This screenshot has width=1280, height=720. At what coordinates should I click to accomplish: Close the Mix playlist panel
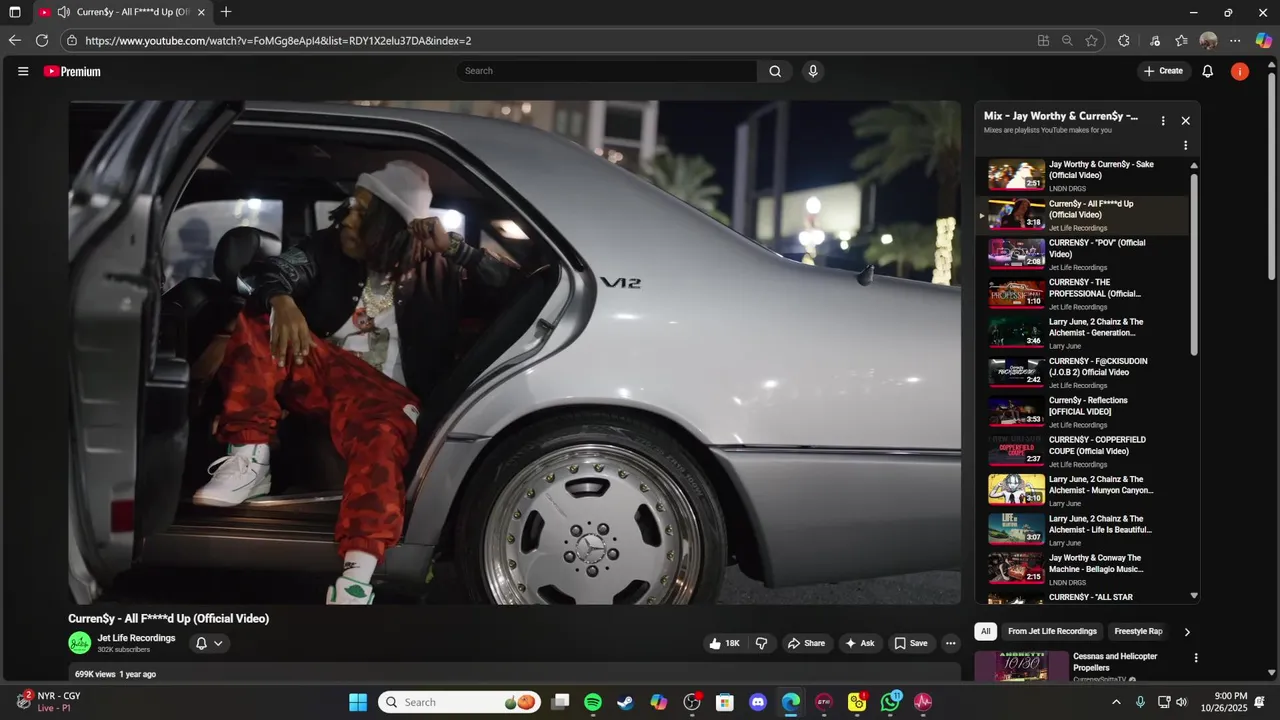[x=1186, y=120]
